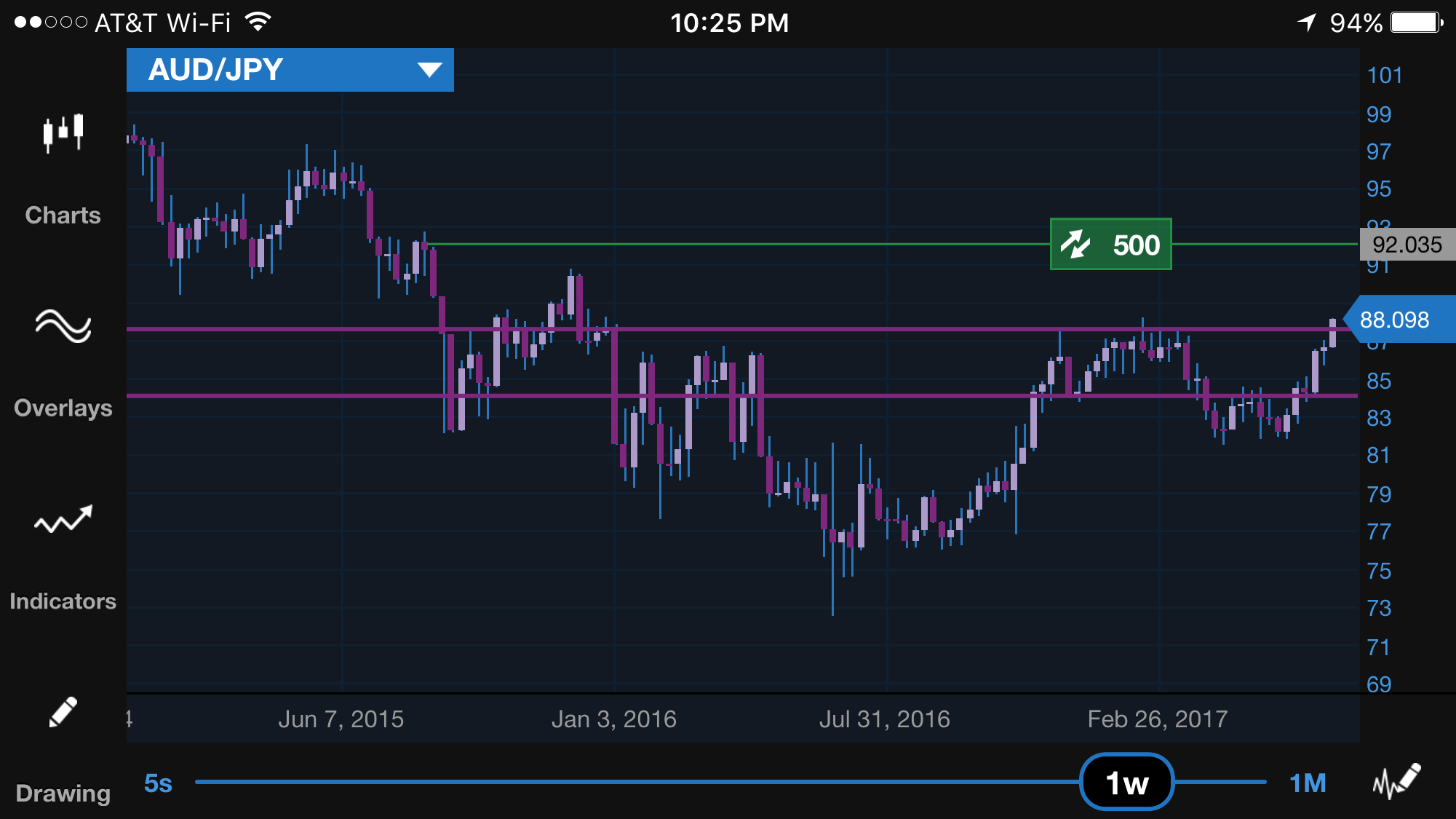This screenshot has width=1456, height=819.
Task: Select the 5s timeframe
Action: 158,783
